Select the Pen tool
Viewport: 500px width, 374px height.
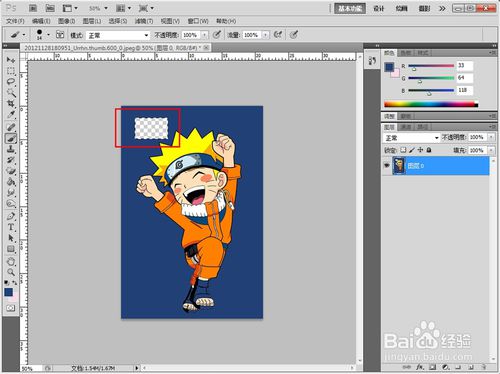[11, 216]
